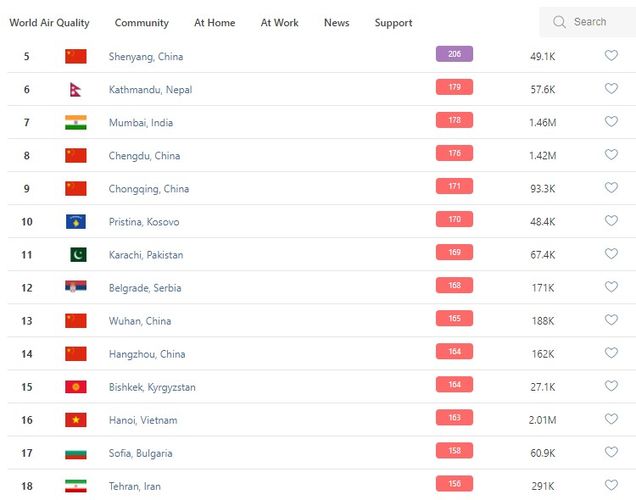Click the Kosovo flag icon
636x500 pixels.
coord(76,221)
